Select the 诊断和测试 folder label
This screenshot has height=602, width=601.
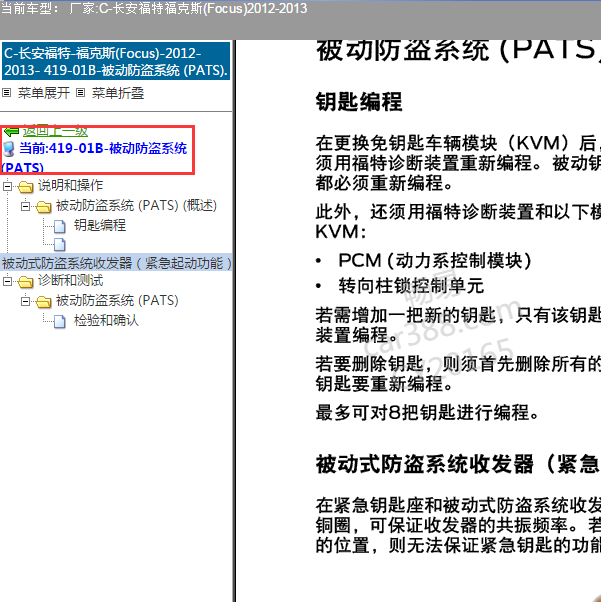(70, 281)
